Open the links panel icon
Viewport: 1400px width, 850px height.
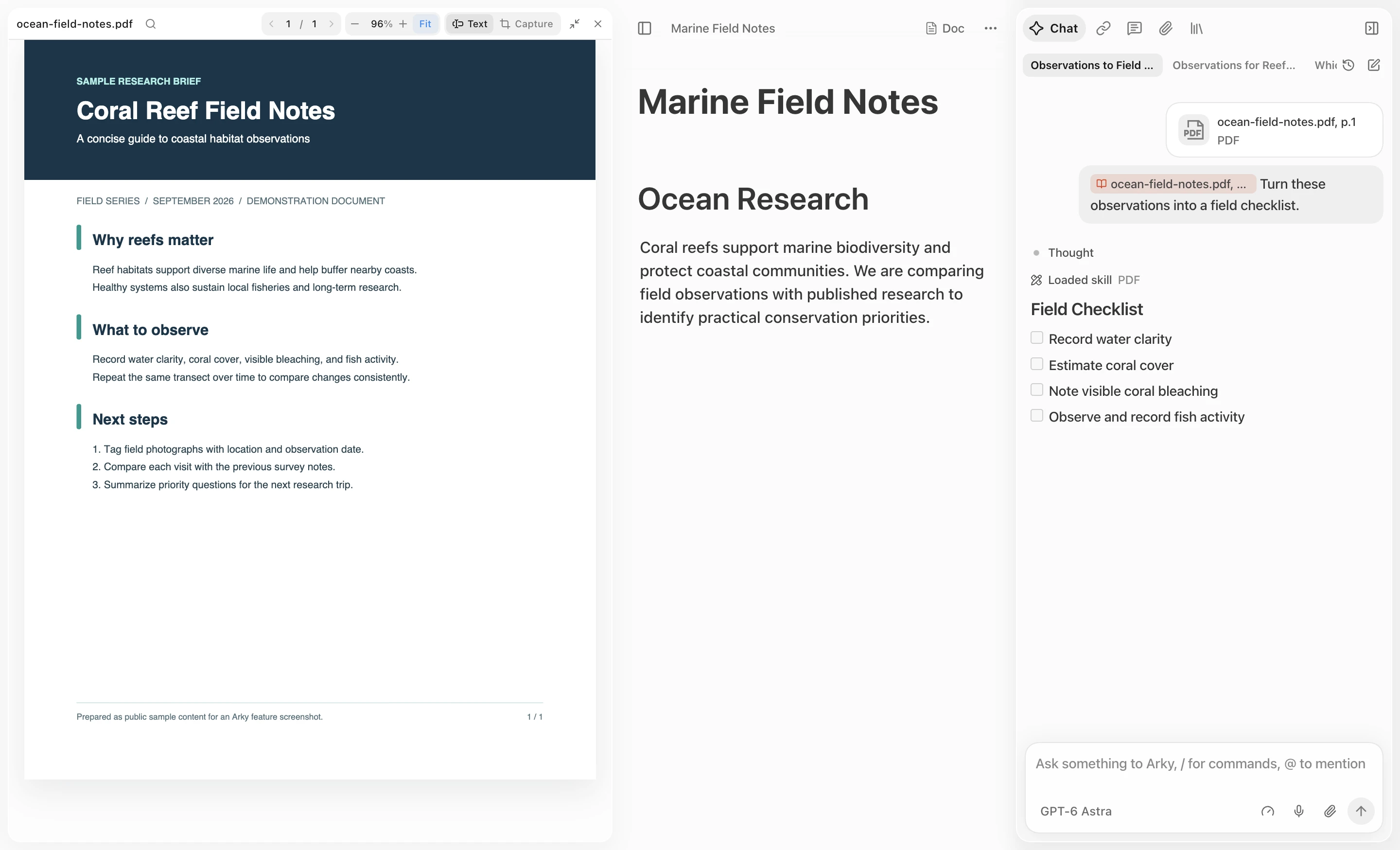tap(1103, 28)
